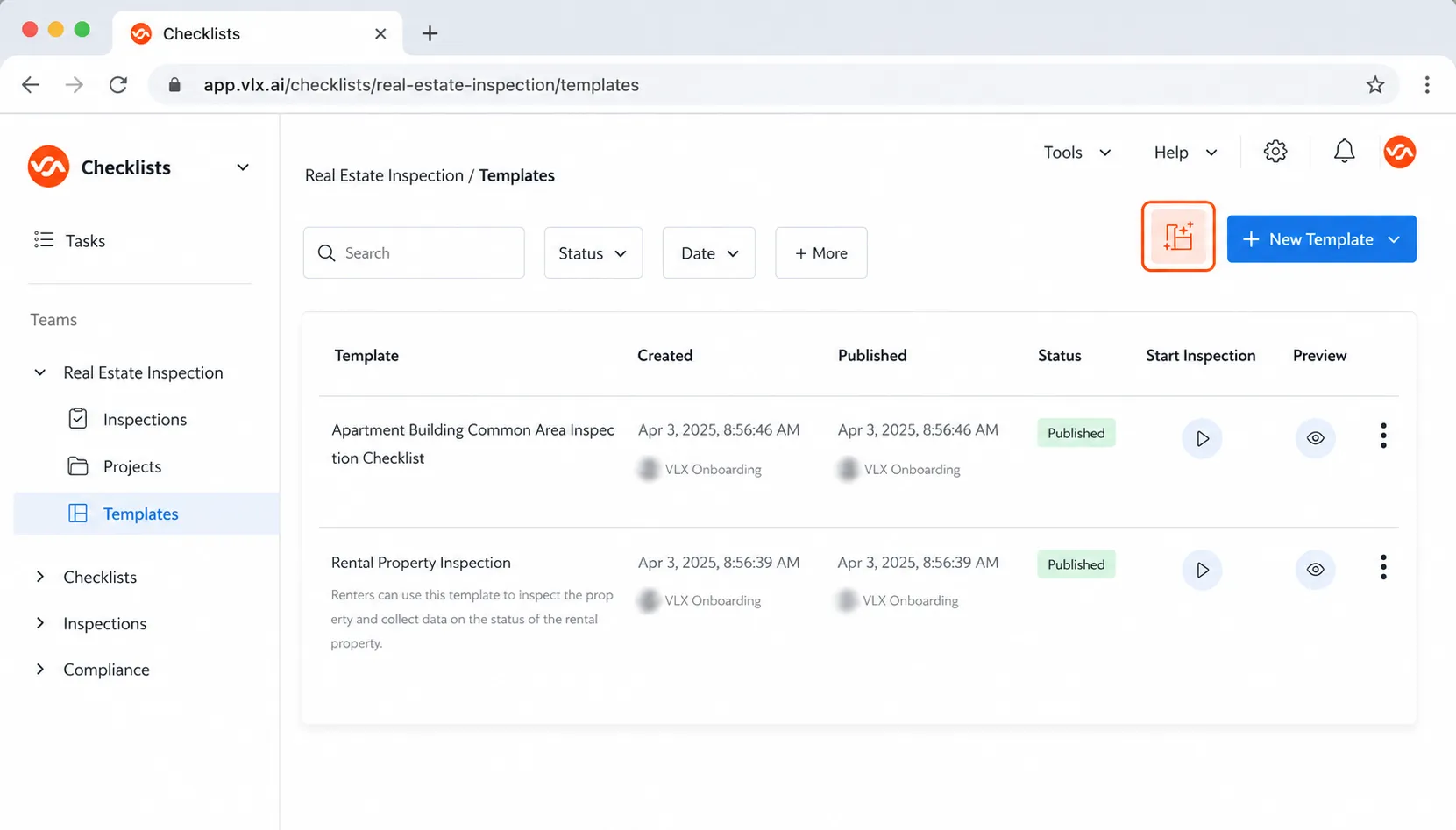This screenshot has width=1456, height=830.
Task: Open a new browser tab
Action: click(x=430, y=33)
